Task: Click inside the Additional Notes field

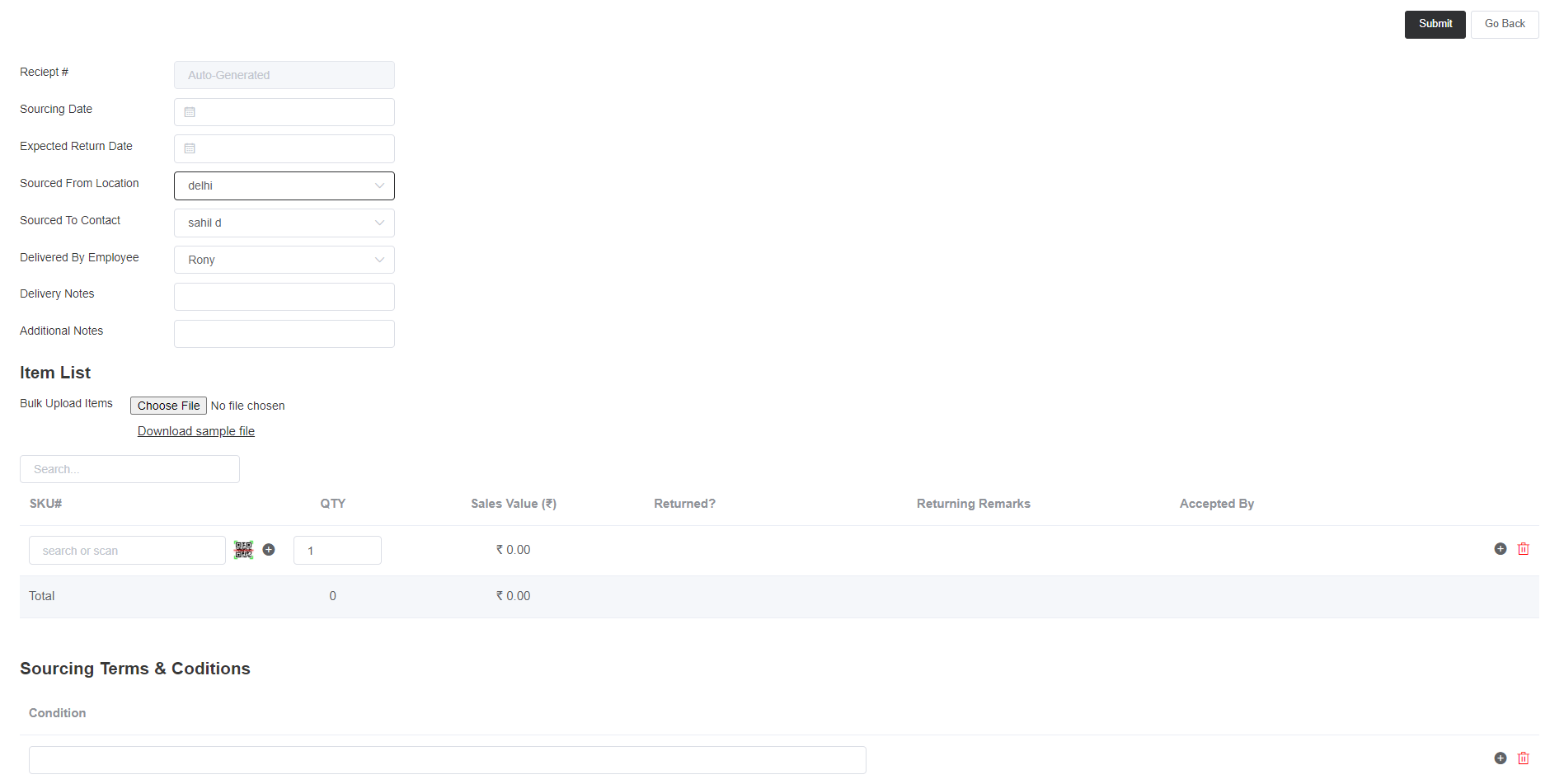Action: click(284, 333)
